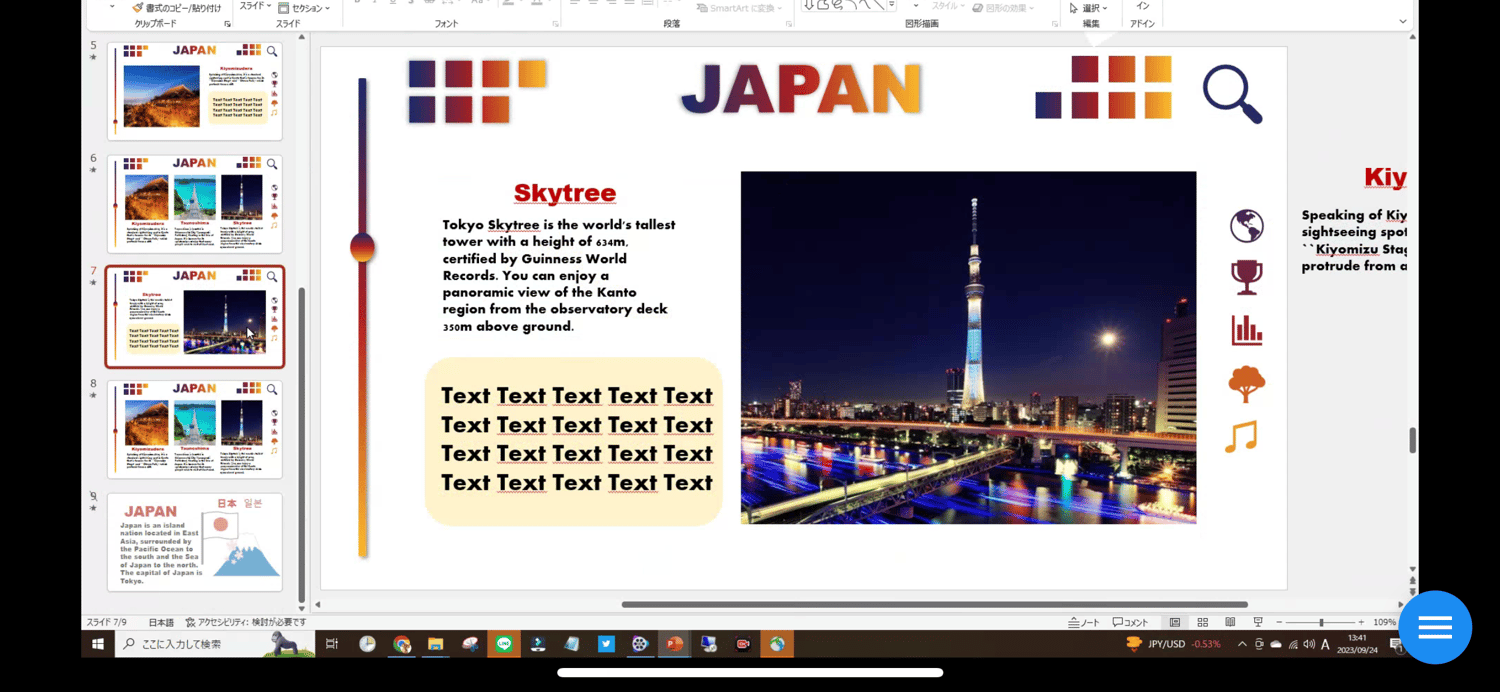Open the スライド dropdown in ribbon

click(x=254, y=7)
